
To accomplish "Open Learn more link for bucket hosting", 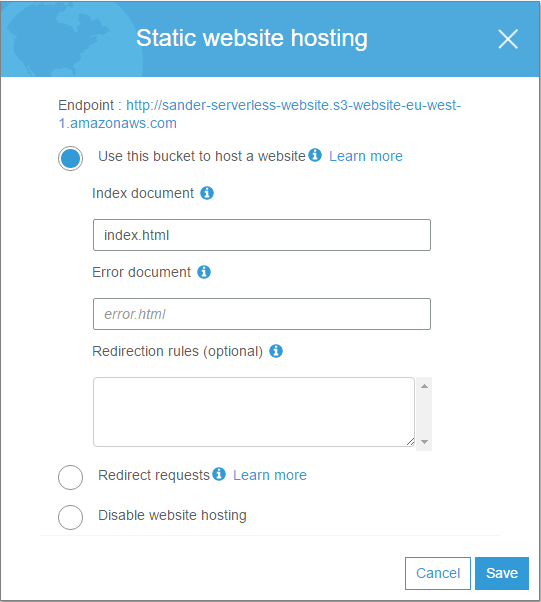I will [366, 156].
